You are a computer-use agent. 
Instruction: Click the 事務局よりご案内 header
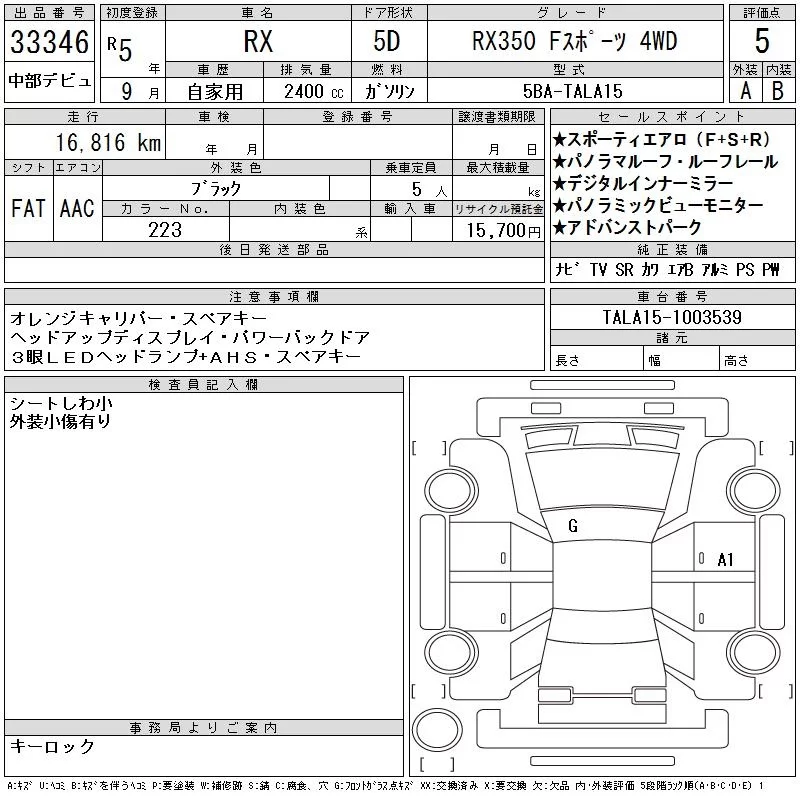203,728
